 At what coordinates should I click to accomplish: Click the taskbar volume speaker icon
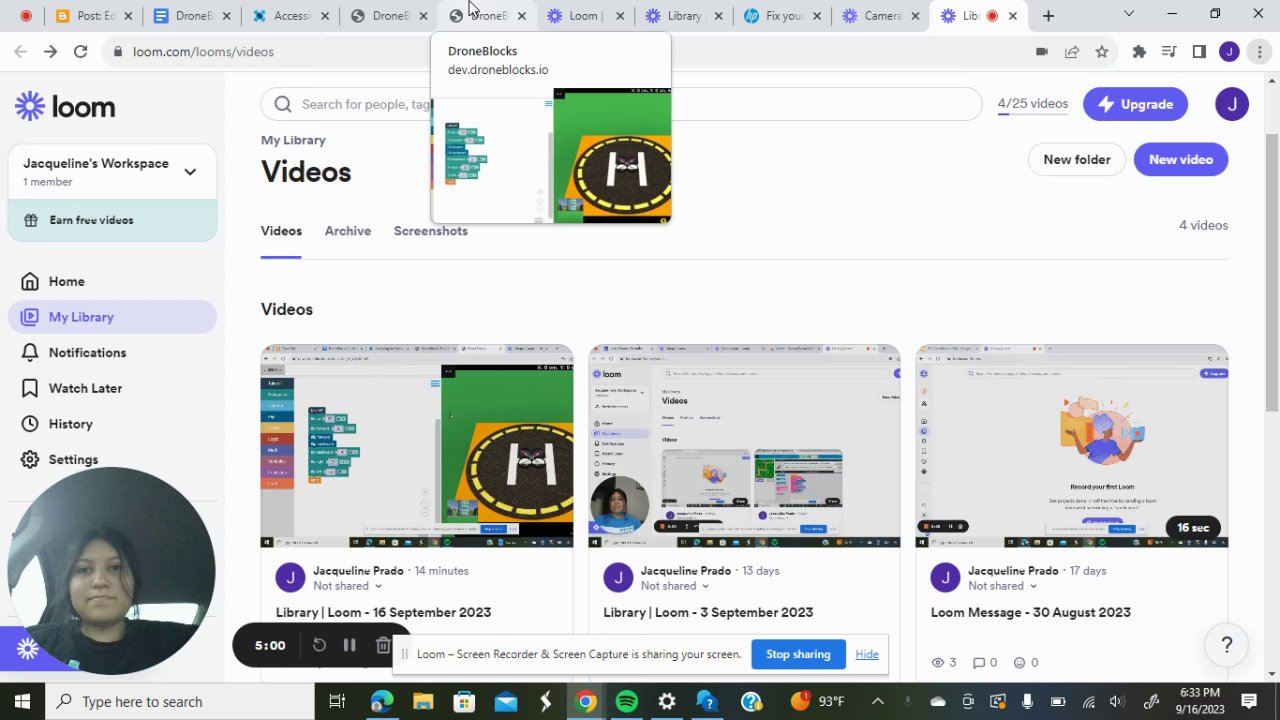1117,702
